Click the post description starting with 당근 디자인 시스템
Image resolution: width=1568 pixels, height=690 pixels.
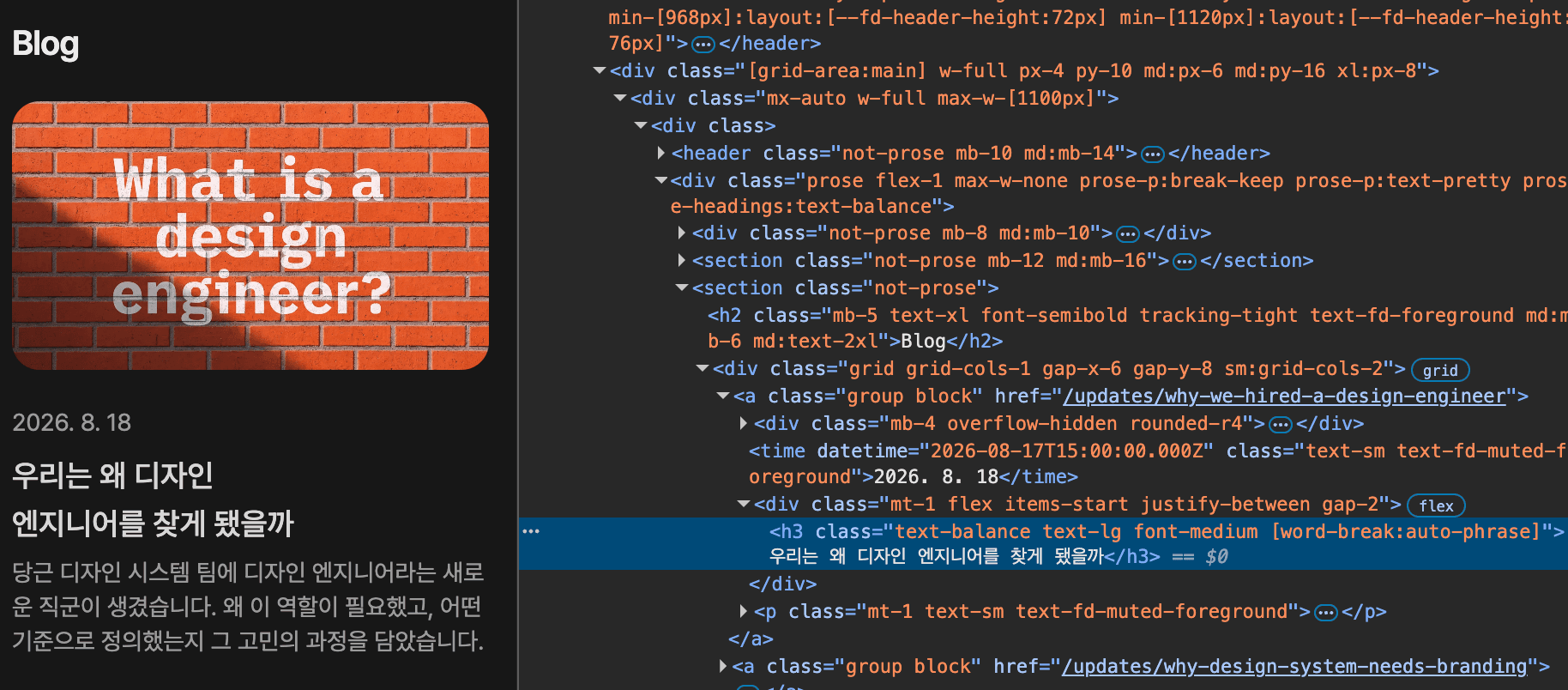pos(249,607)
